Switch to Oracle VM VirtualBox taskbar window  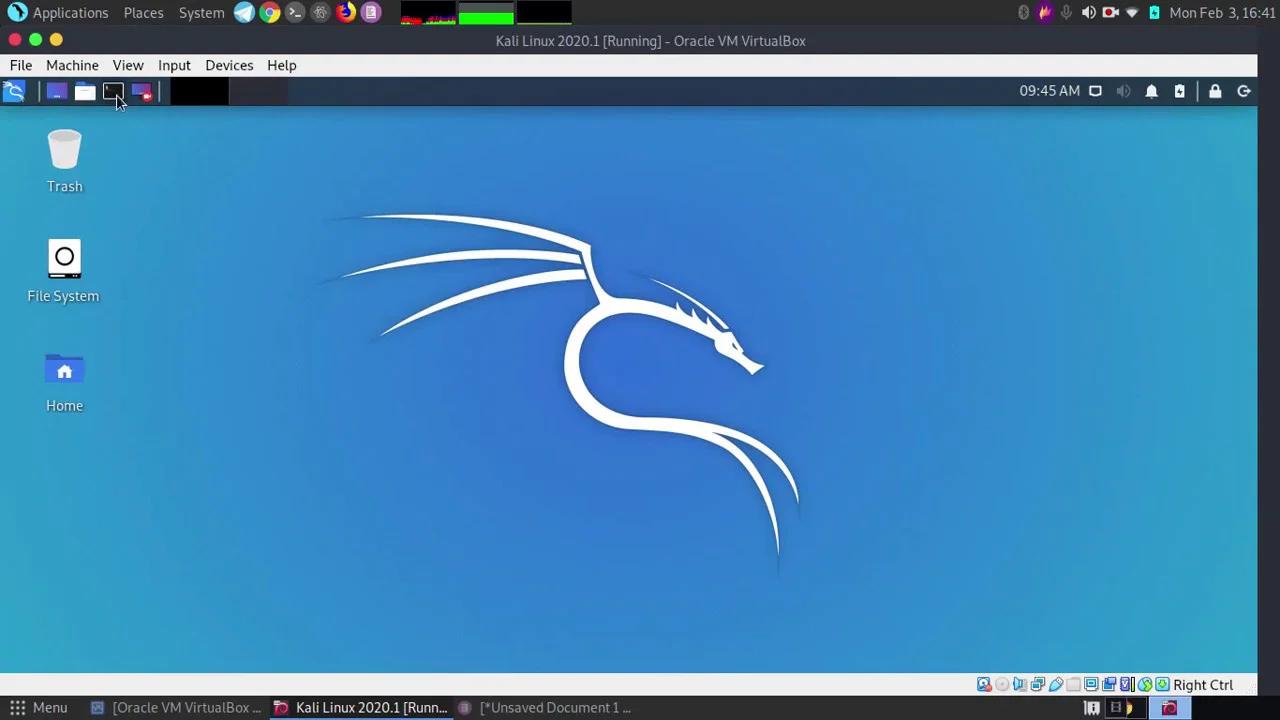[x=176, y=708]
